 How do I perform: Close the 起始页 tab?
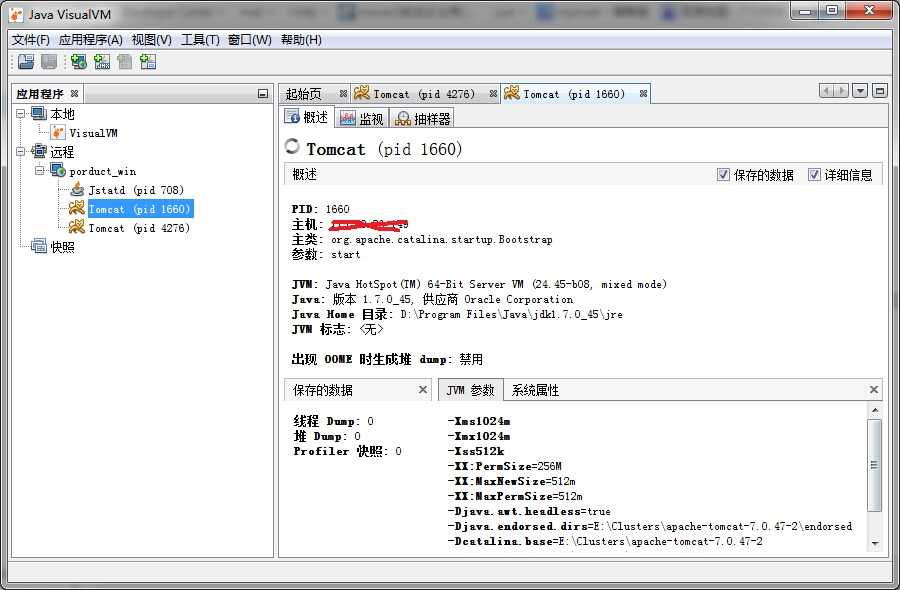[x=343, y=94]
